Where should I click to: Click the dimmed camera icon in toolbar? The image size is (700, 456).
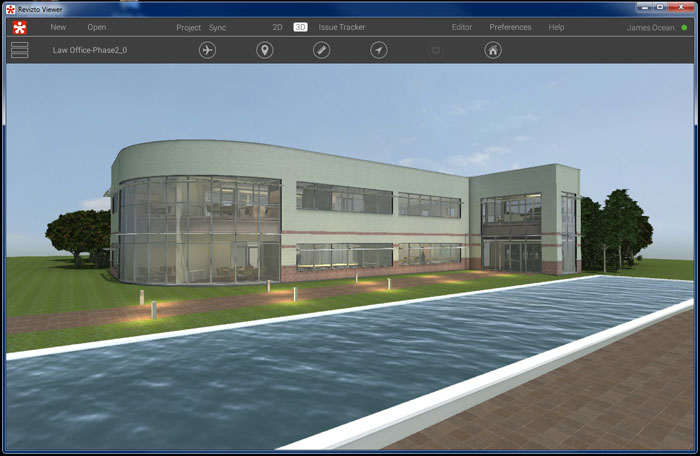435,50
